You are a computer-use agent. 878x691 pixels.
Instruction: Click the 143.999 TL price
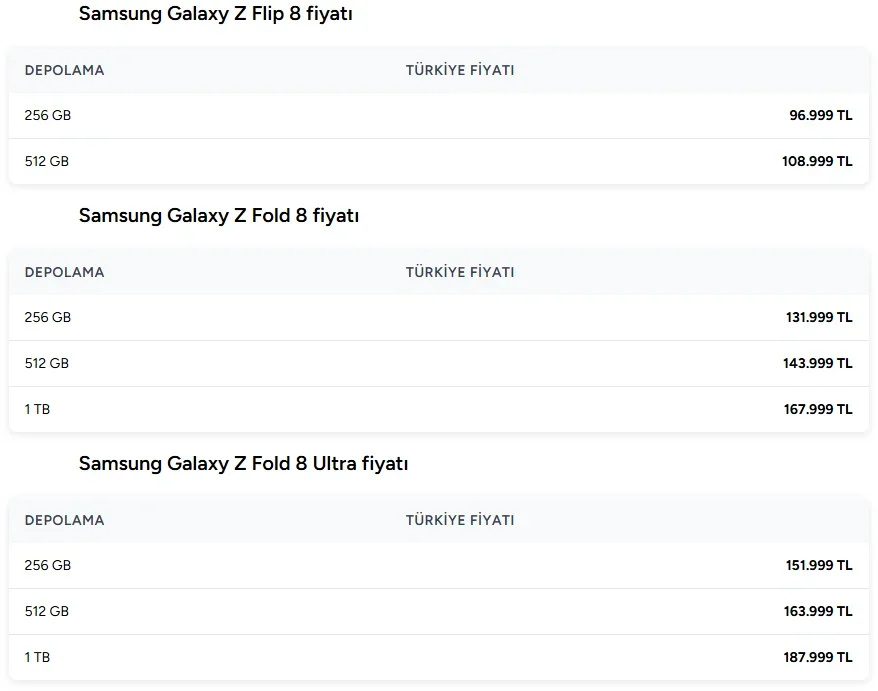tap(818, 363)
